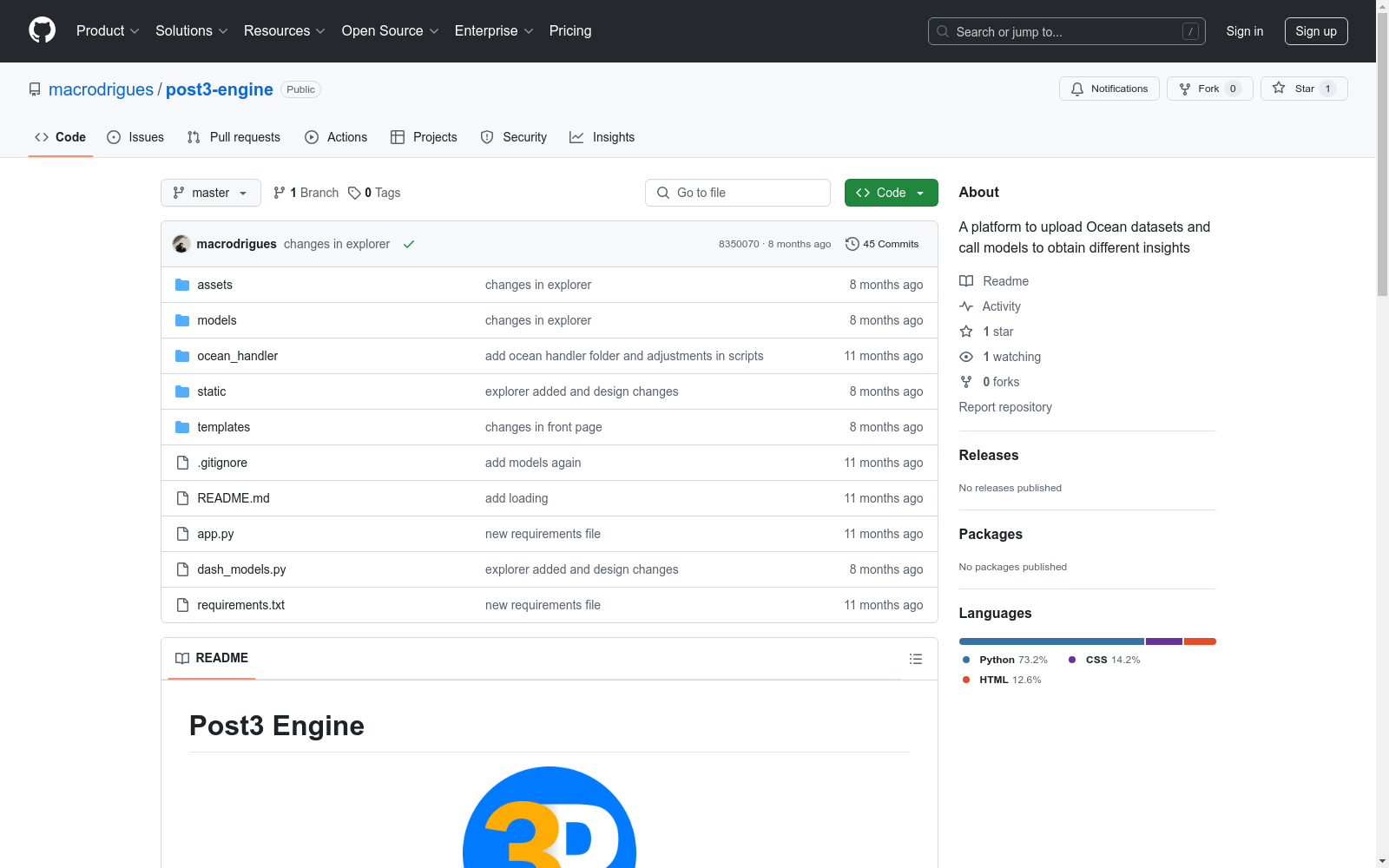Screen dimensions: 1389x868
Task: Expand the Product menu
Action: [108, 30]
